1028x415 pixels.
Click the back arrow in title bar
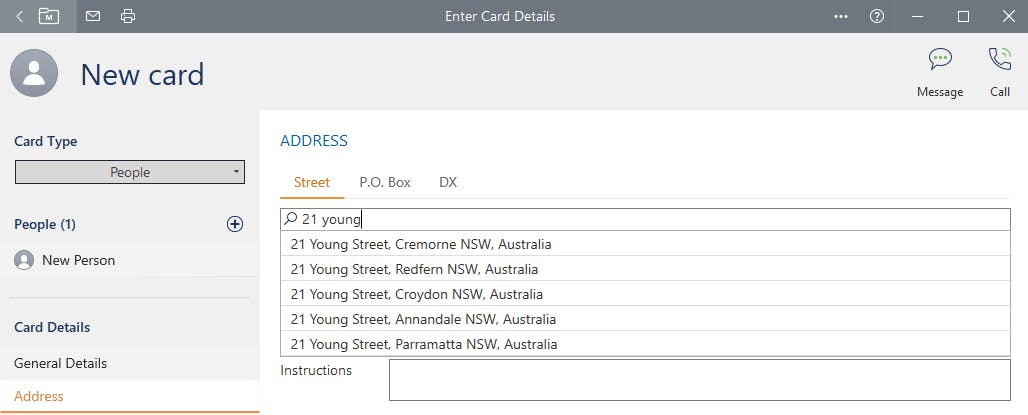coord(19,16)
